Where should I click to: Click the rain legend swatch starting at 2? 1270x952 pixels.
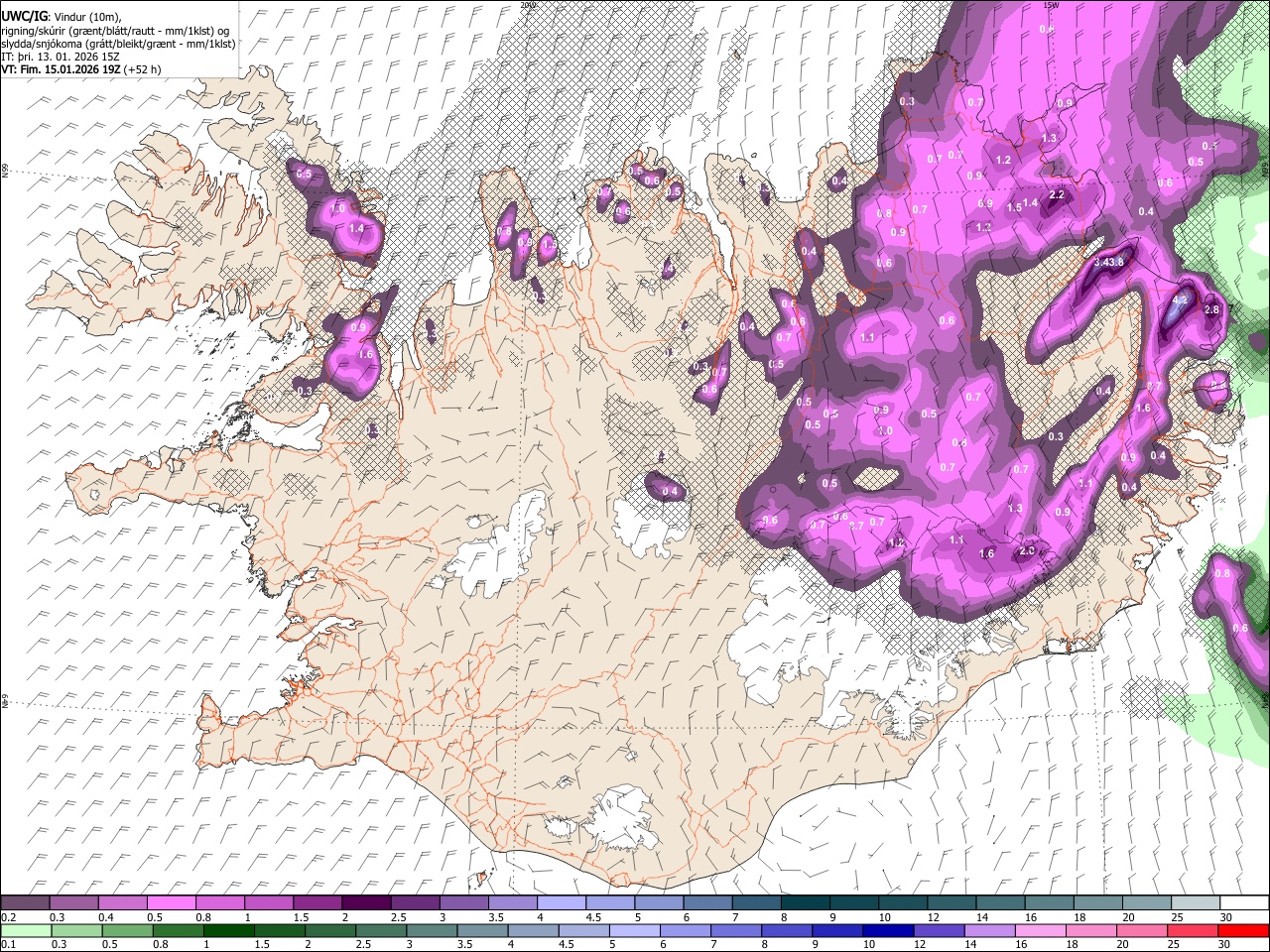coord(330,930)
